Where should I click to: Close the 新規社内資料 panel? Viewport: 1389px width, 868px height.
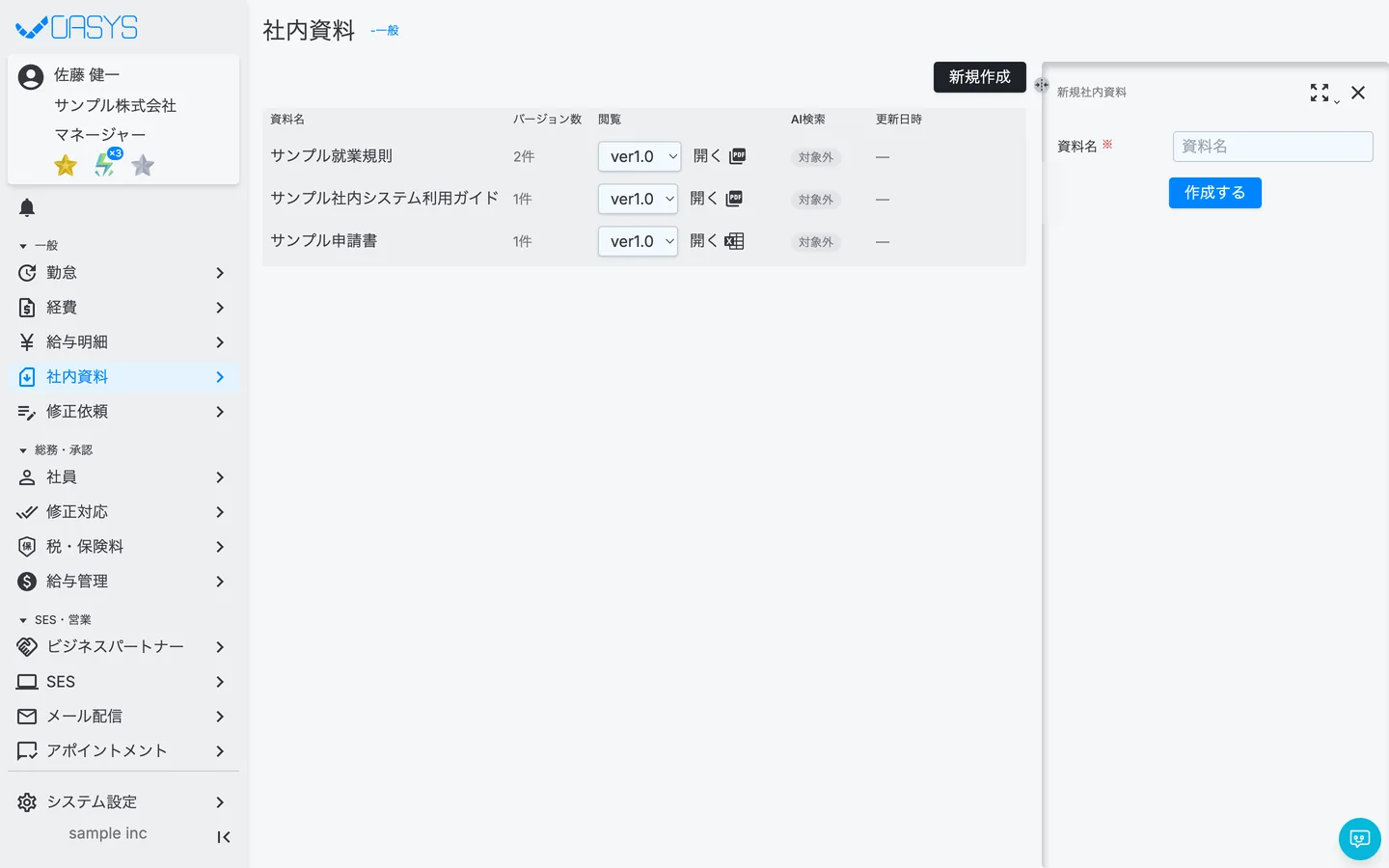point(1358,93)
